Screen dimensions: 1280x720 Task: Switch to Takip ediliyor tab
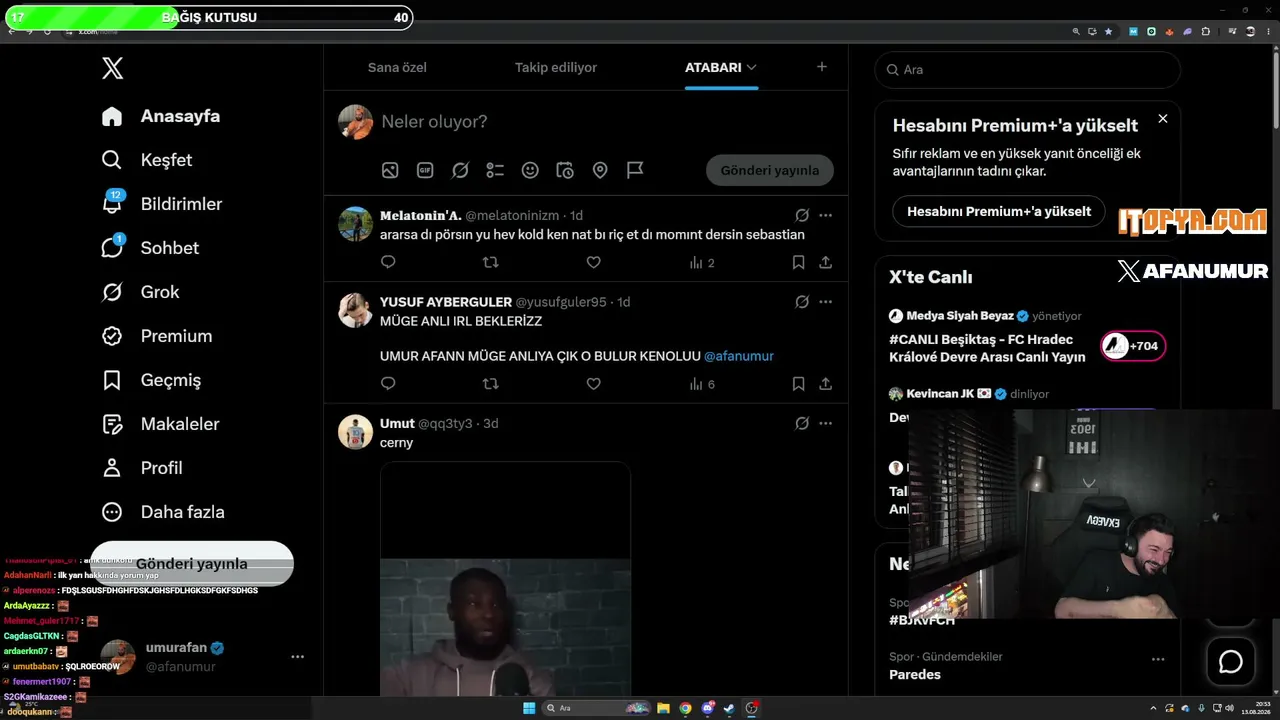(x=556, y=67)
